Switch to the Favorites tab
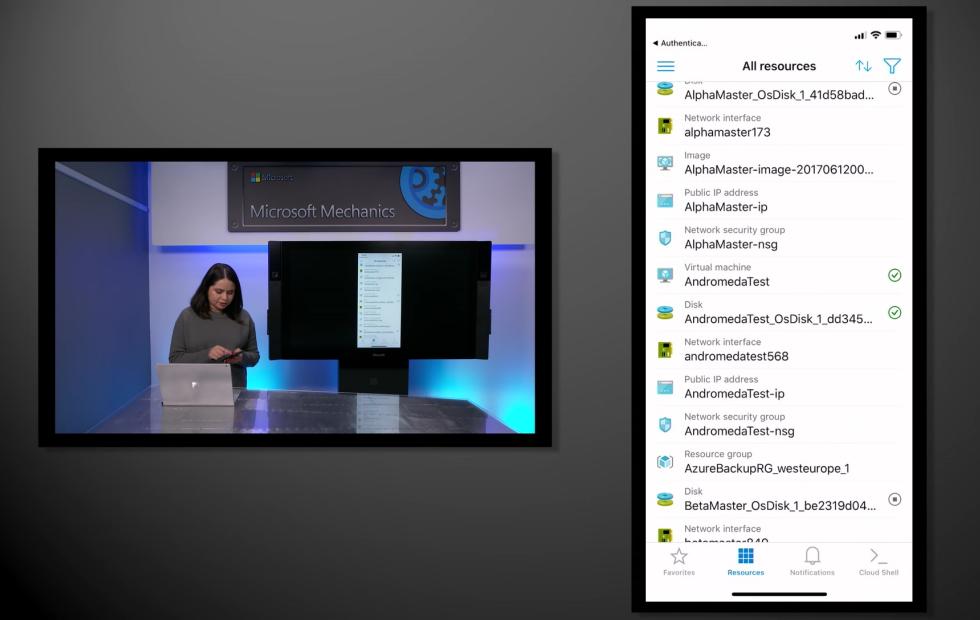Image resolution: width=980 pixels, height=620 pixels. 679,561
